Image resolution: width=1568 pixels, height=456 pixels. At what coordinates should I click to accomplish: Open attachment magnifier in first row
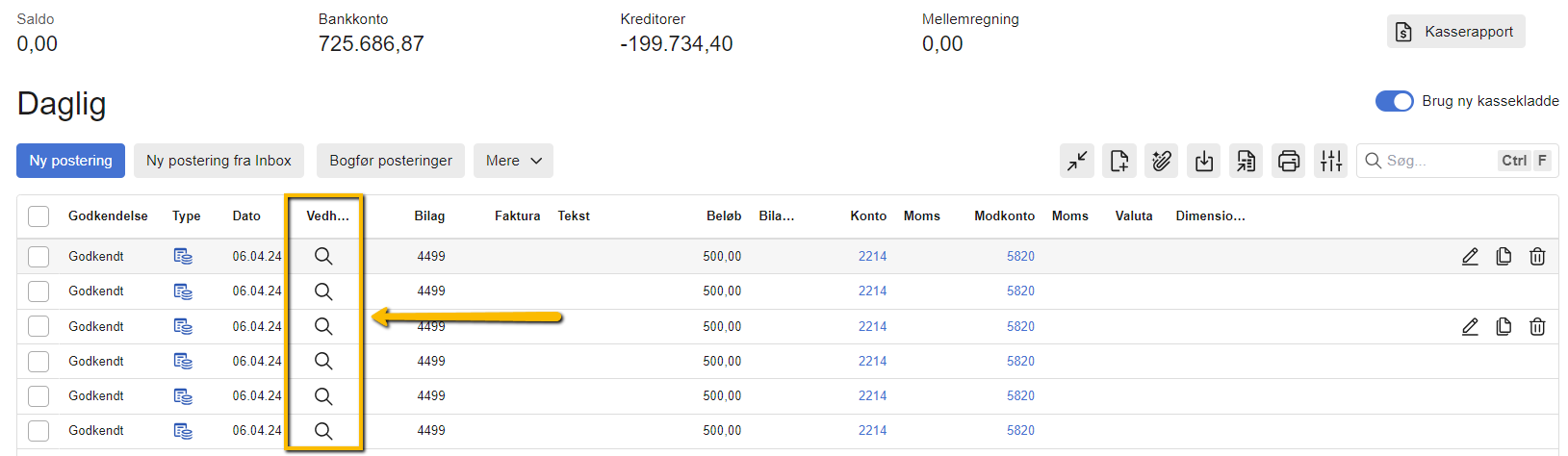323,256
